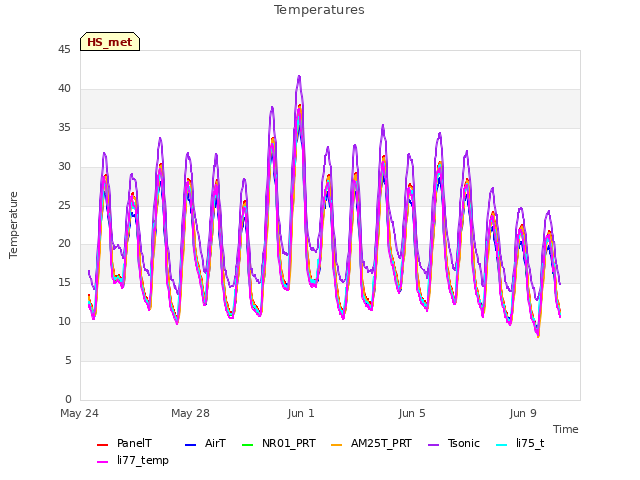Image resolution: width=640 pixels, height=480 pixels.
Task: Toggle the PanelT series in legend
Action: tap(124, 444)
